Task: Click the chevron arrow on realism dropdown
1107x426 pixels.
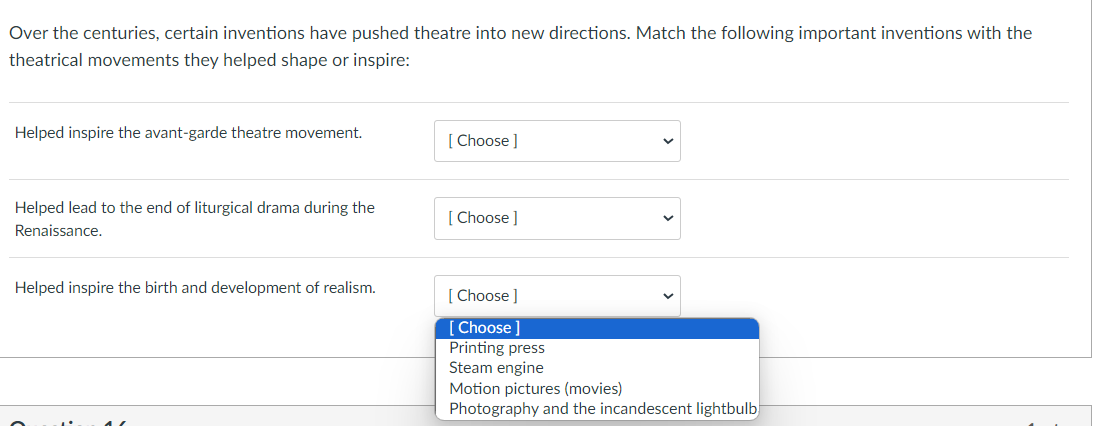Action: 668,296
